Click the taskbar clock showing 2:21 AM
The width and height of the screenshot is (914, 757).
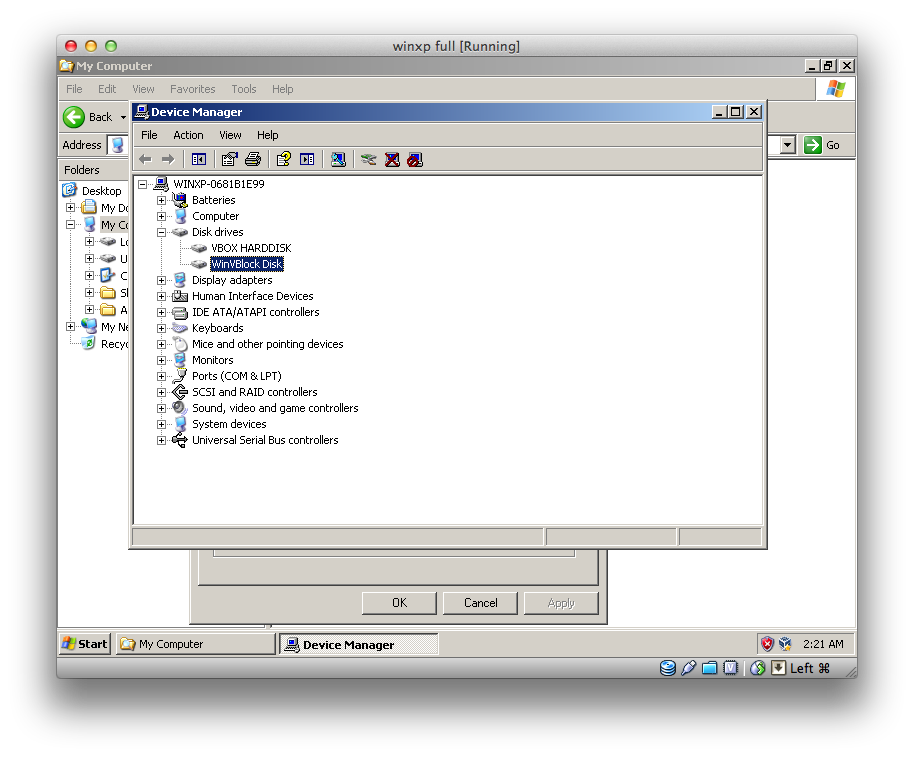[823, 644]
